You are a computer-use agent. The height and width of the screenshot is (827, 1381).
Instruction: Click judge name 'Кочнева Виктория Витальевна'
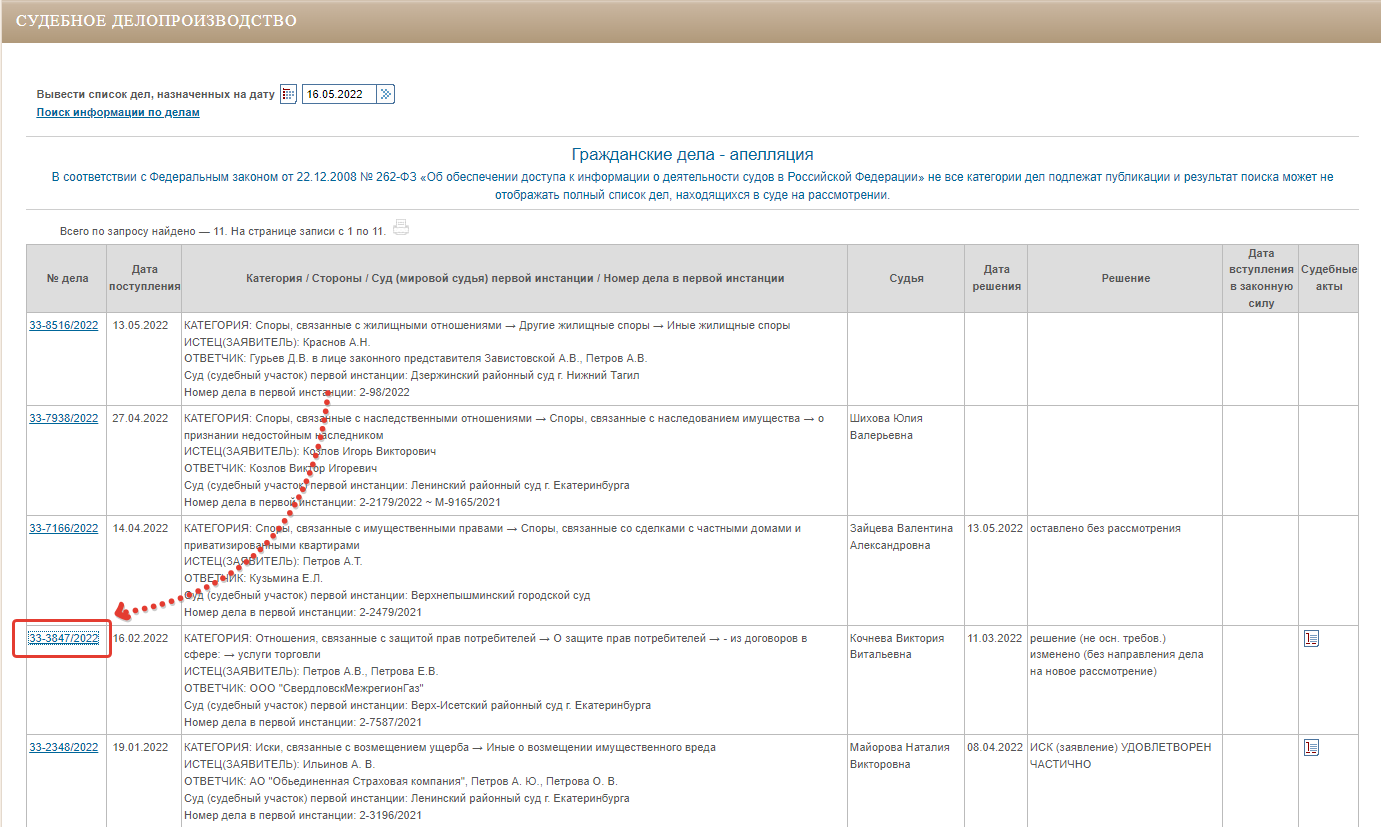897,646
